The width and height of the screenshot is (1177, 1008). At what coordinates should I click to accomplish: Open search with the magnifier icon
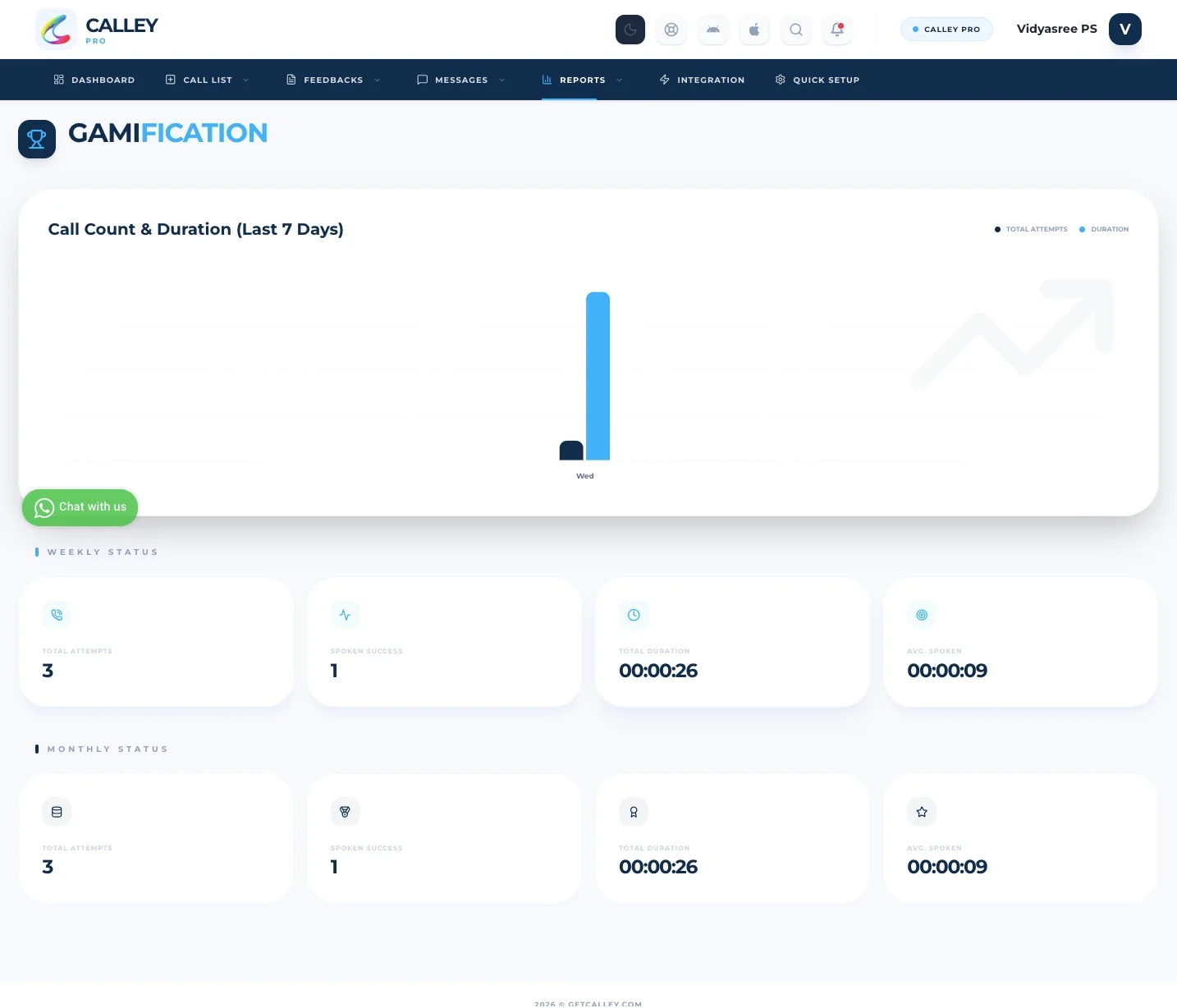pos(796,30)
